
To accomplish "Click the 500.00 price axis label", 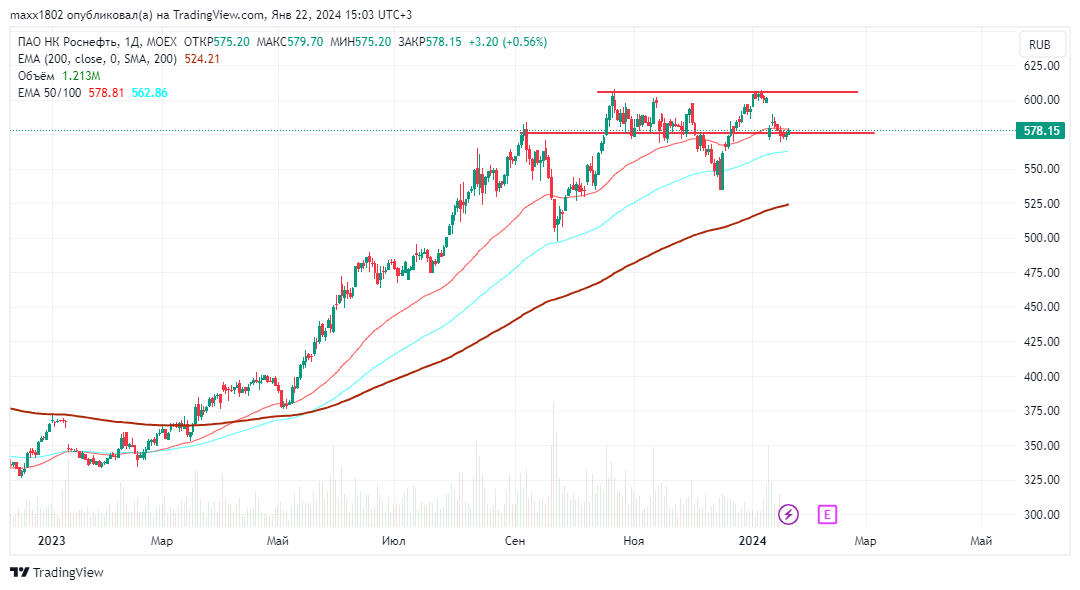I will pos(1041,238).
